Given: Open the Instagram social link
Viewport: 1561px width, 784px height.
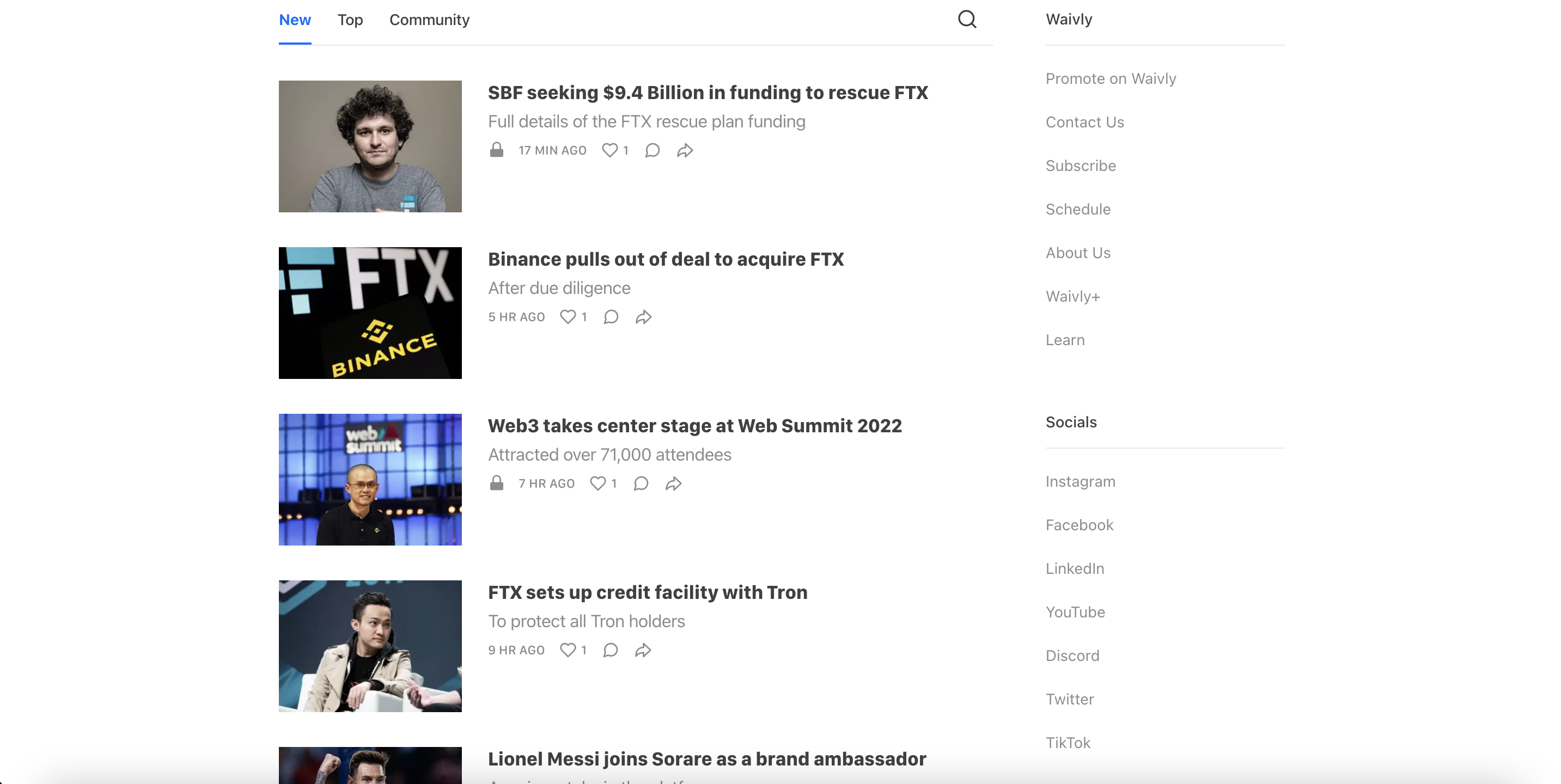Looking at the screenshot, I should tap(1081, 482).
